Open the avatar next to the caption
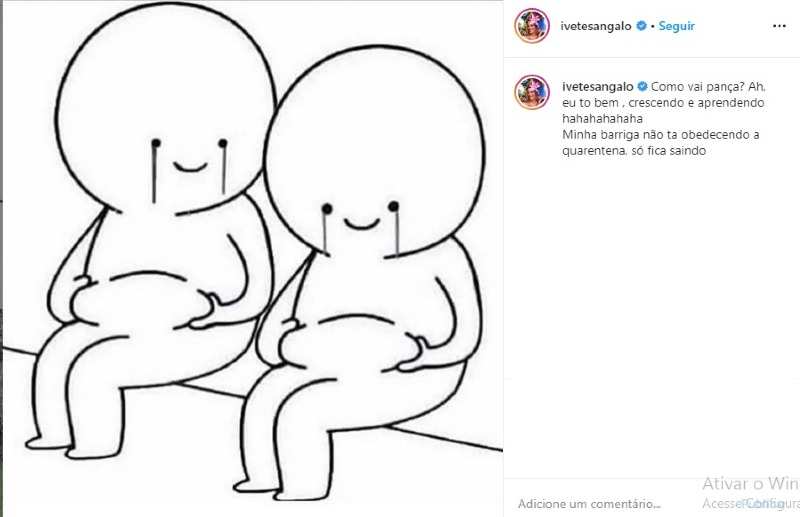Viewport: 800px width, 517px height. [532, 92]
